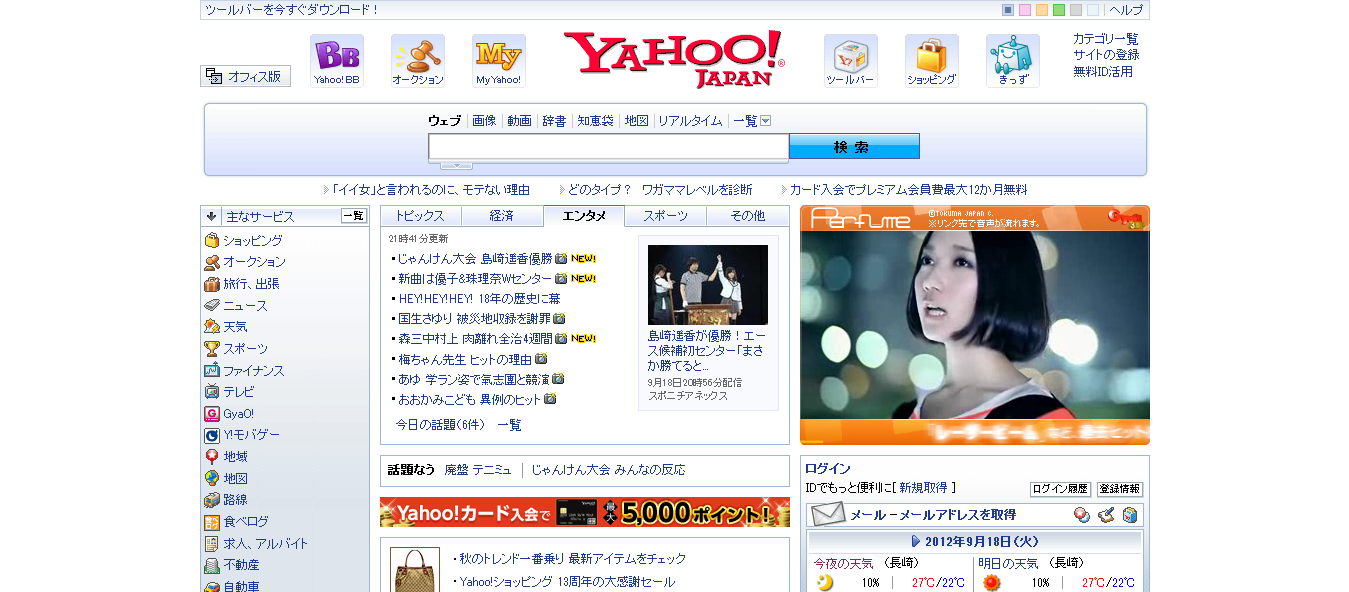1349x592 pixels.
Task: Switch to the 経済 tab
Action: click(502, 216)
